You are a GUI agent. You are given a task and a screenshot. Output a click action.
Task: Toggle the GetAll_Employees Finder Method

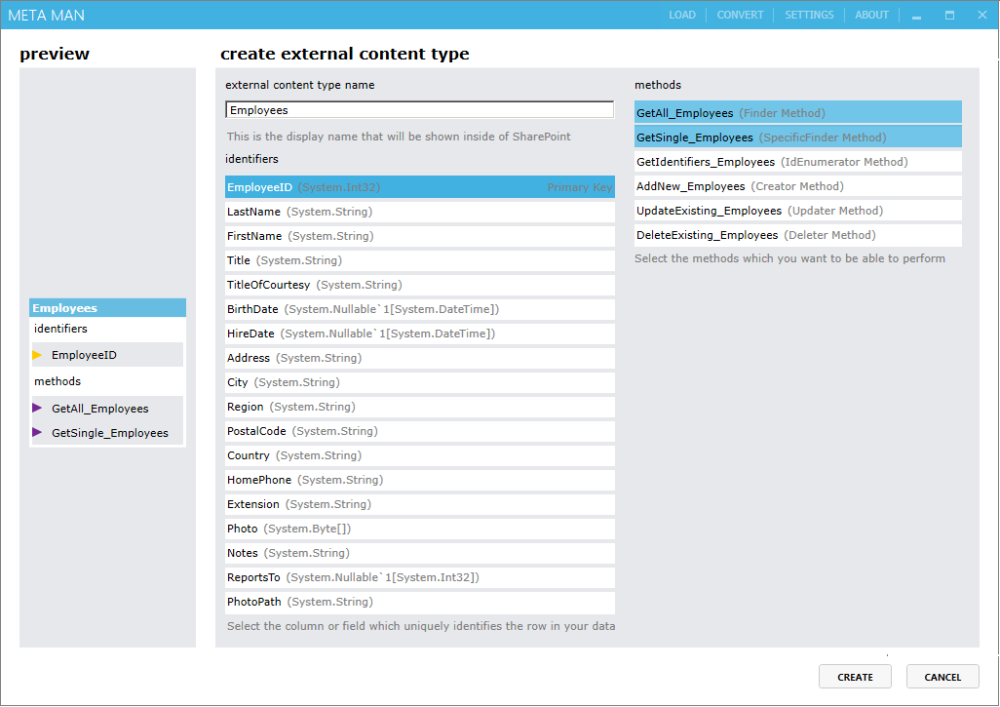pyautogui.click(x=797, y=113)
